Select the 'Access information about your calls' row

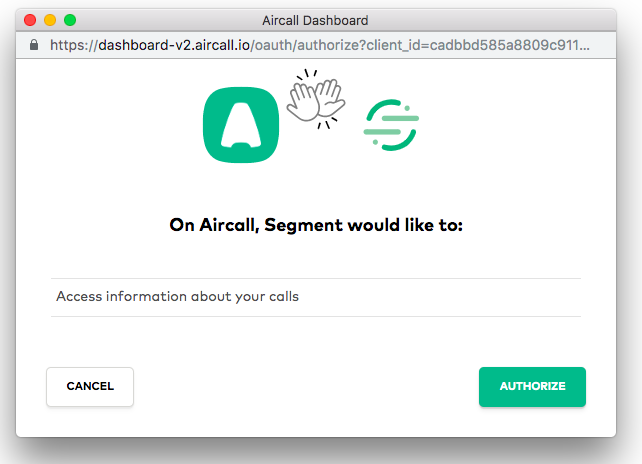316,297
